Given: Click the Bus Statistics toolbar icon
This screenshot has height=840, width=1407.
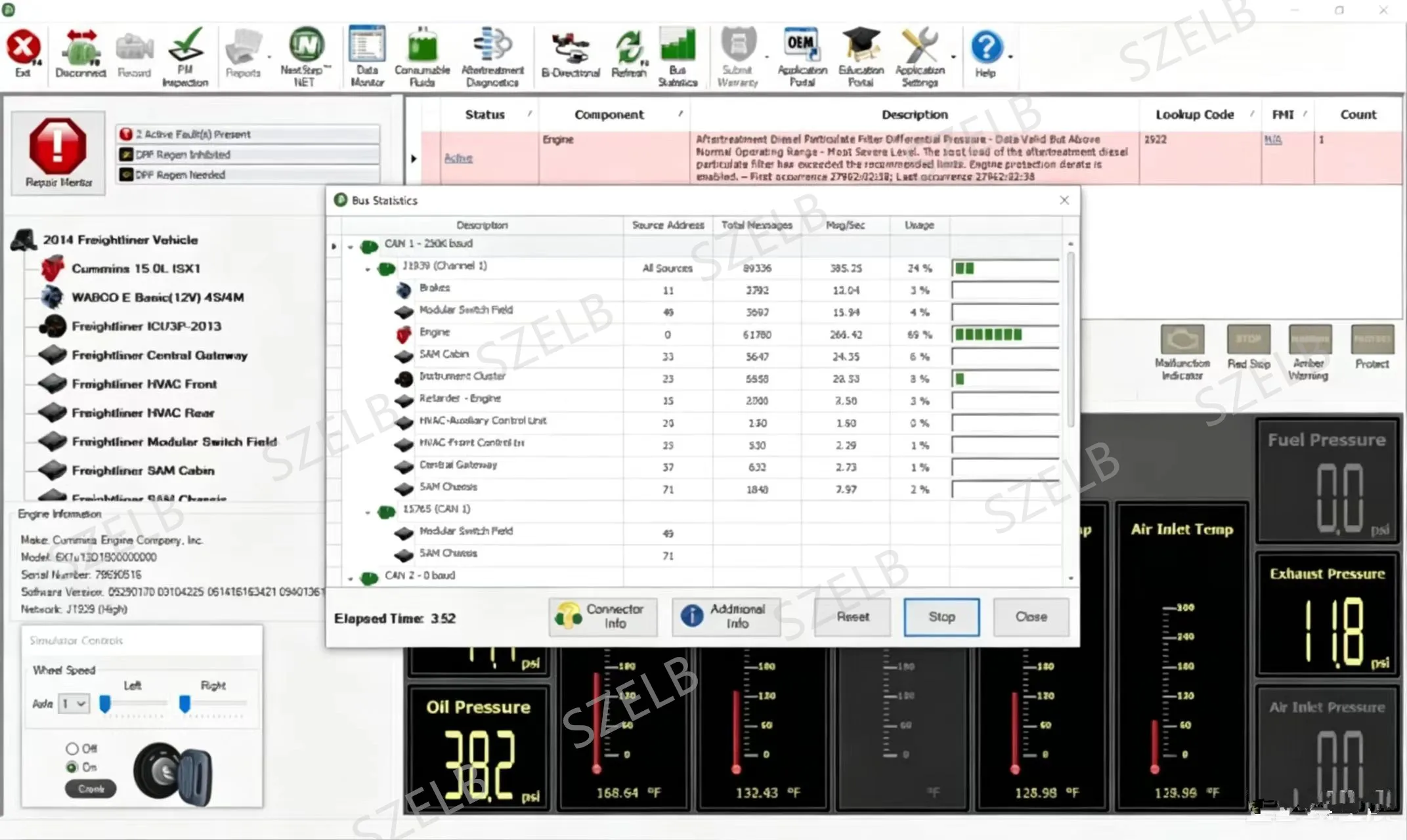Looking at the screenshot, I should [678, 56].
